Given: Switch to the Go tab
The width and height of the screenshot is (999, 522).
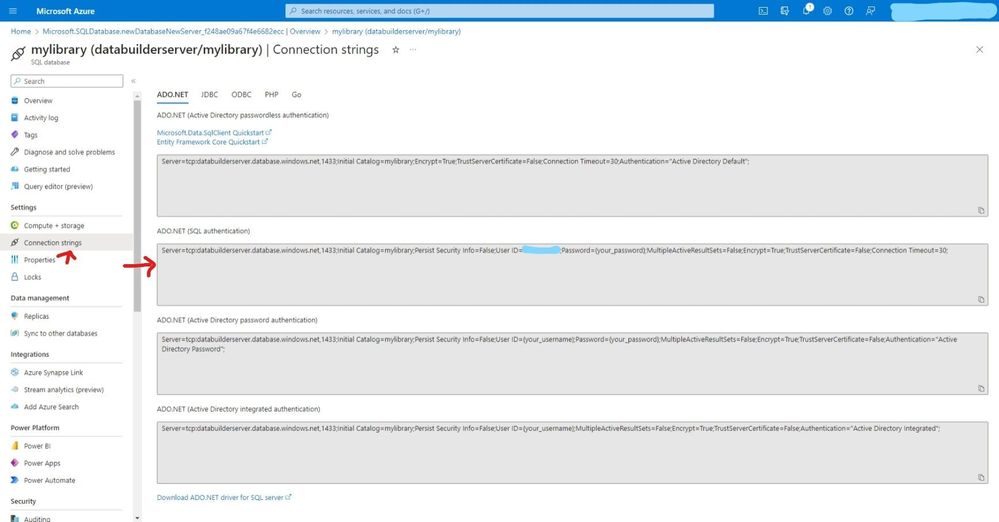Looking at the screenshot, I should pyautogui.click(x=296, y=94).
